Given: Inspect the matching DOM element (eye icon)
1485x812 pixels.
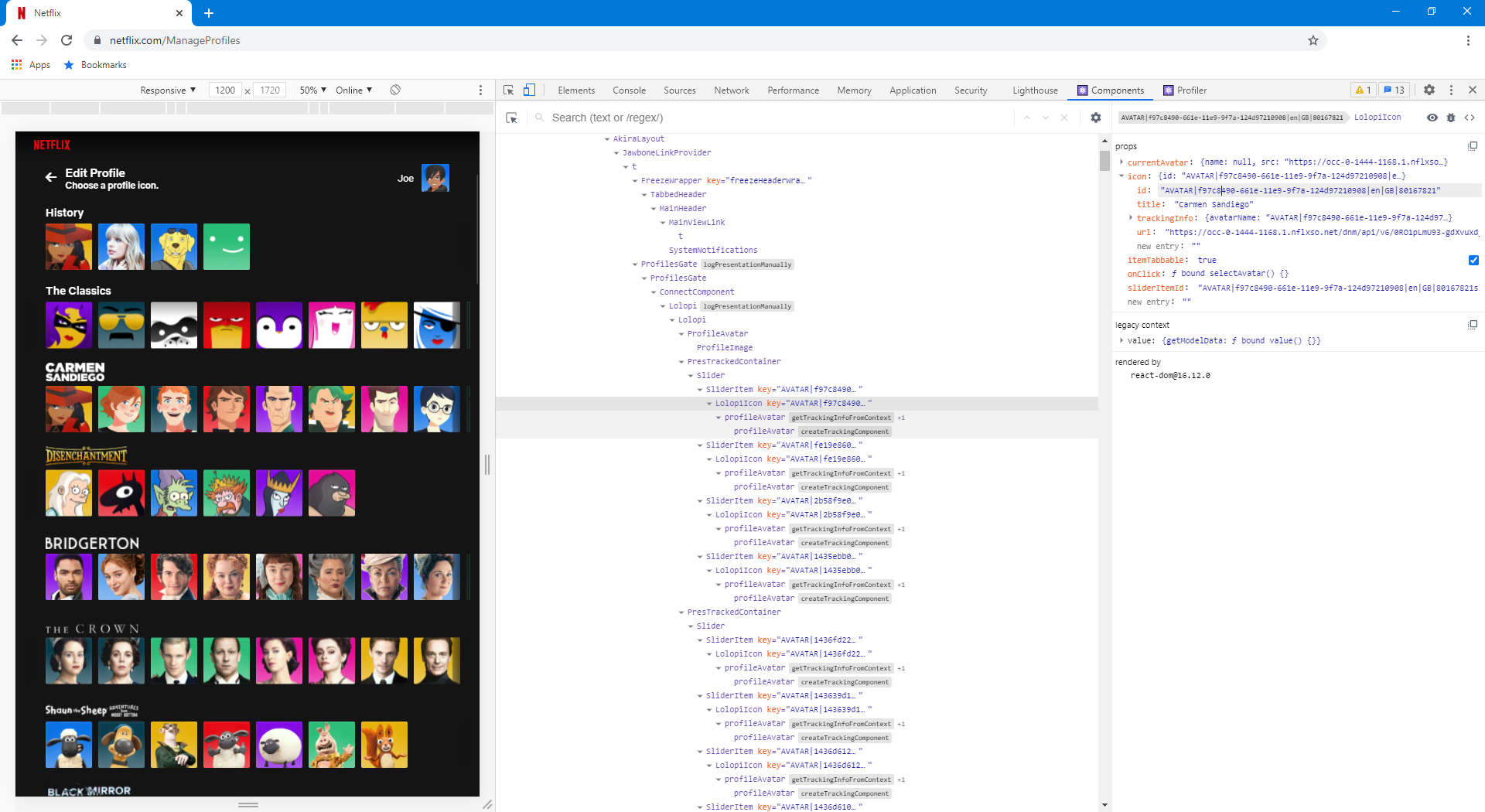Looking at the screenshot, I should 1432,118.
